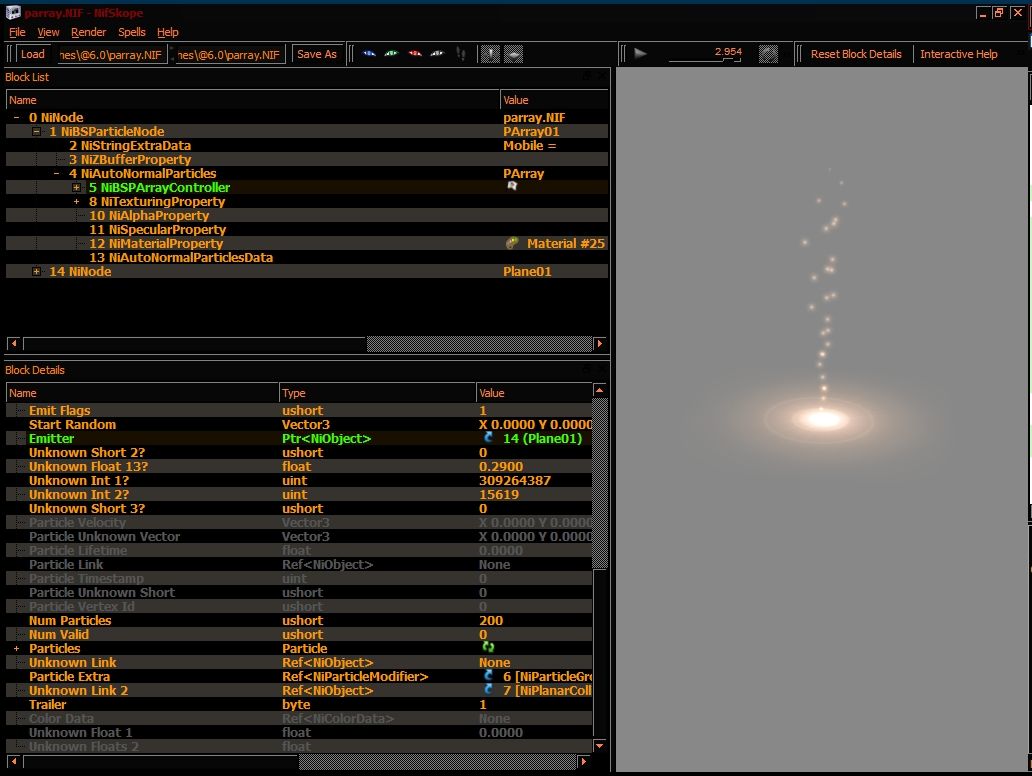
Task: Click Reset Block Details
Action: [x=856, y=54]
